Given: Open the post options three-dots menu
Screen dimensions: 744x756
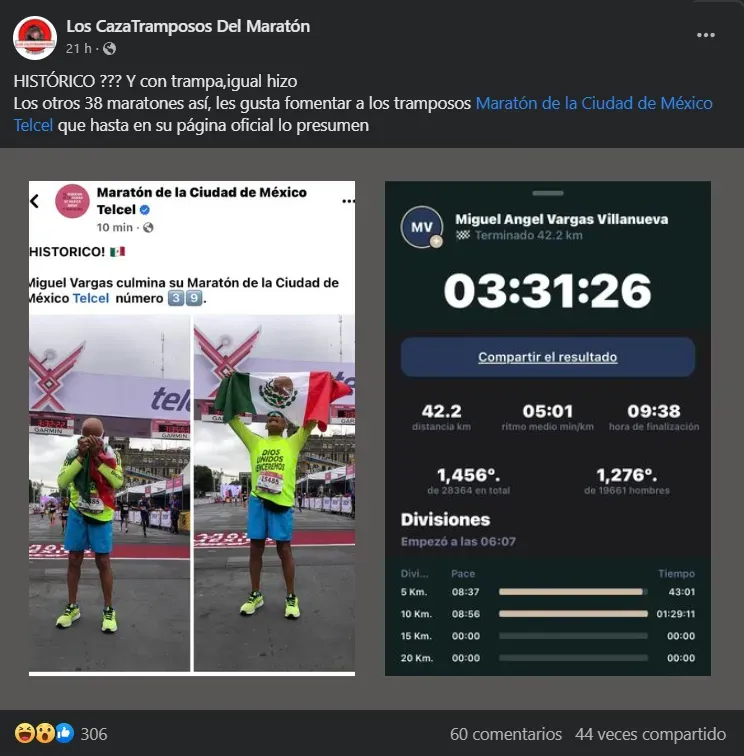Looking at the screenshot, I should click(705, 35).
